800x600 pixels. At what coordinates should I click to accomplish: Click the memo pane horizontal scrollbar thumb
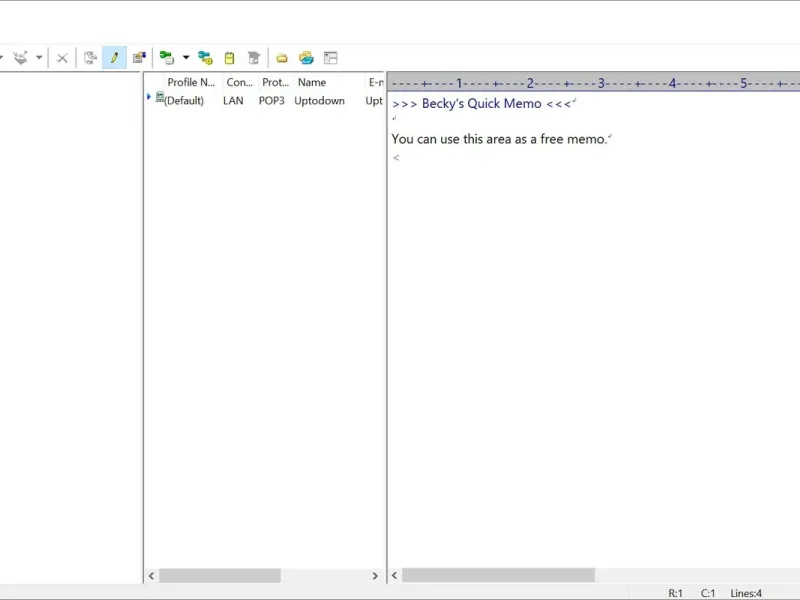pyautogui.click(x=498, y=576)
